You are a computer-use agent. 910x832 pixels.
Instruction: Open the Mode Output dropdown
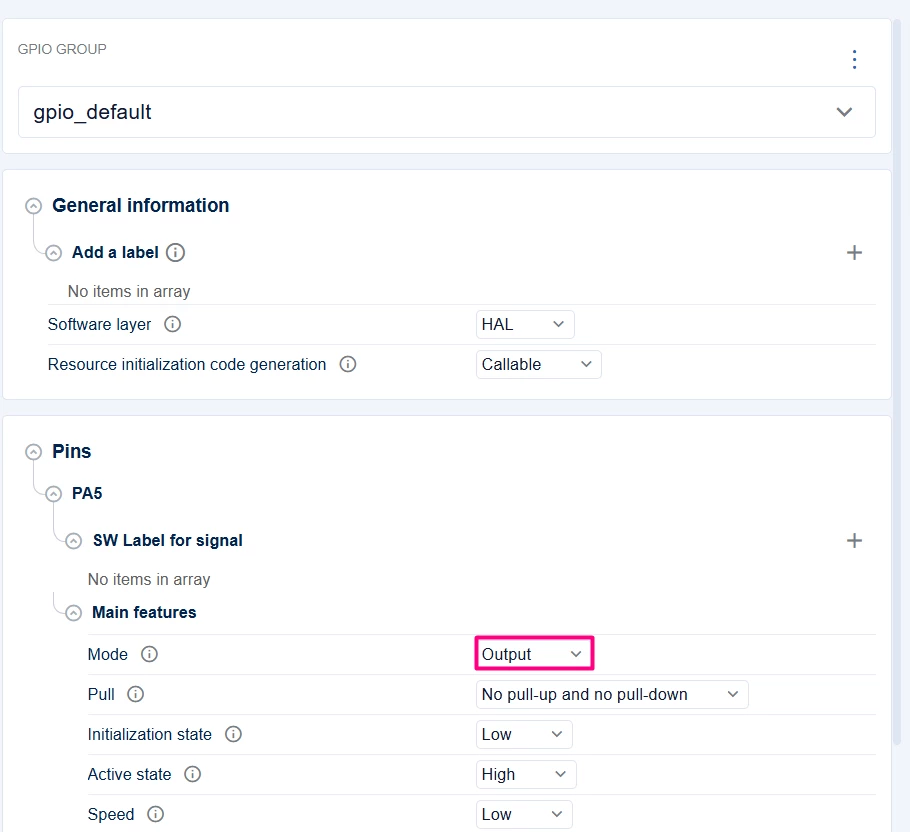click(534, 654)
